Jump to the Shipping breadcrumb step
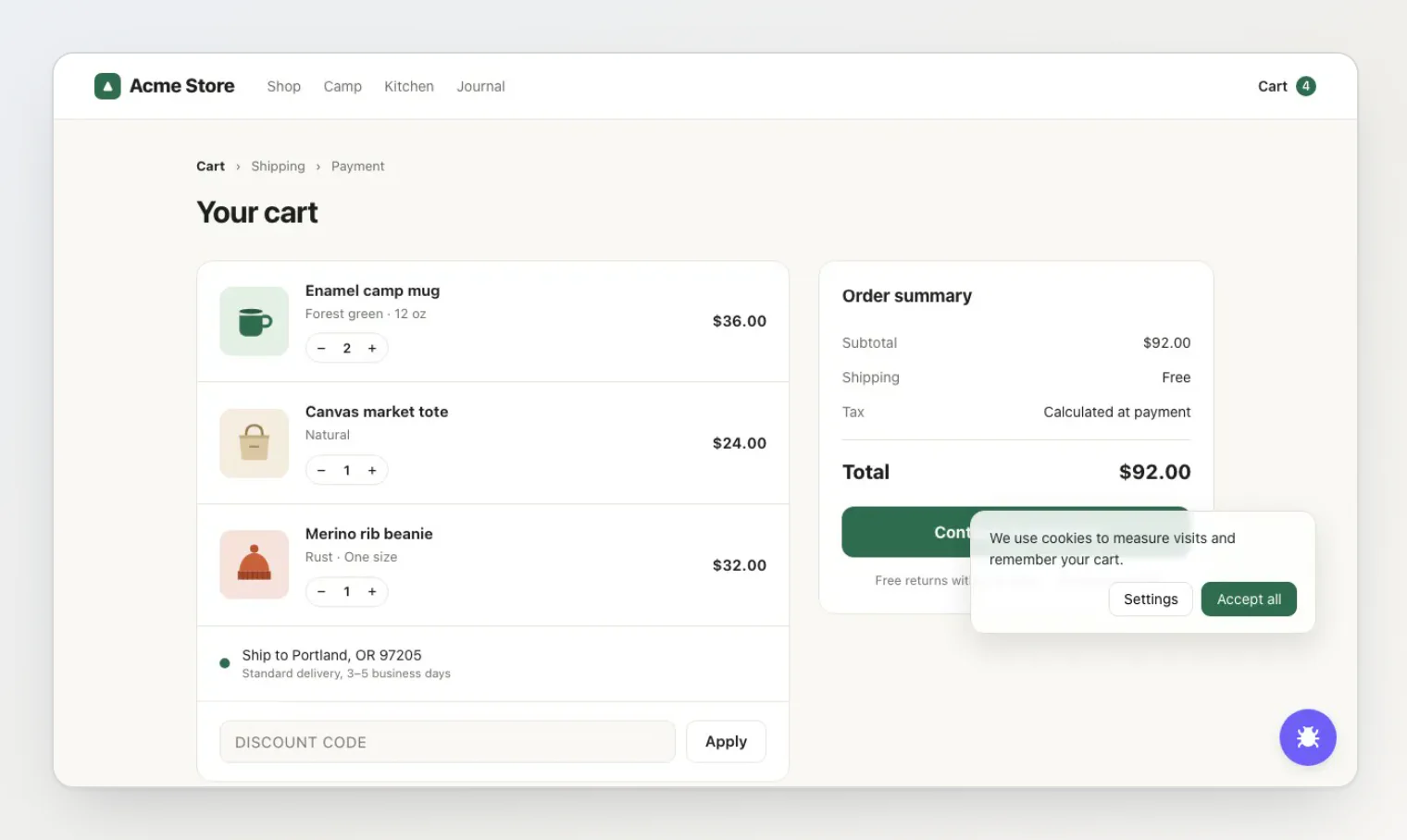1407x840 pixels. click(x=278, y=167)
